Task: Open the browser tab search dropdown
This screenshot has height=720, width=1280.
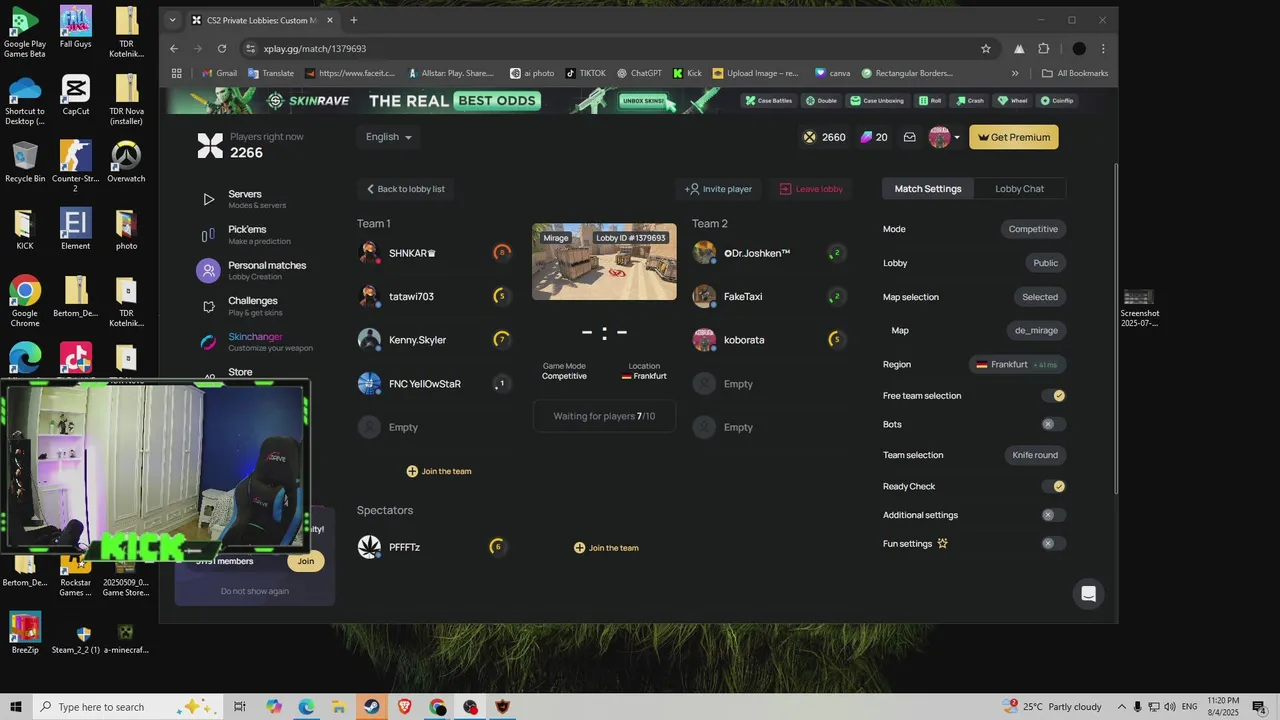Action: pyautogui.click(x=172, y=20)
